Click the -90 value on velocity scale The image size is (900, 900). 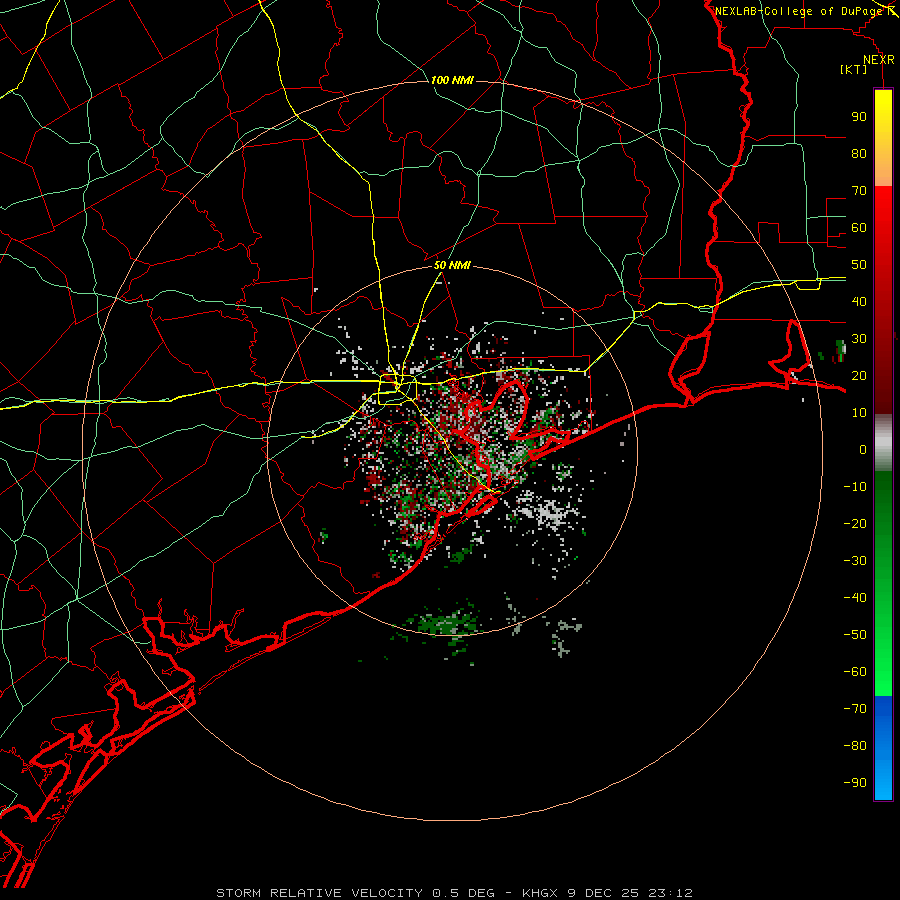click(x=855, y=783)
